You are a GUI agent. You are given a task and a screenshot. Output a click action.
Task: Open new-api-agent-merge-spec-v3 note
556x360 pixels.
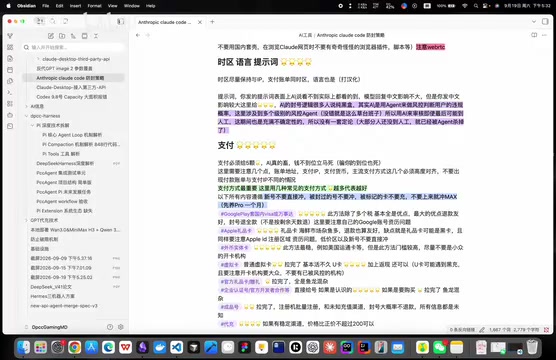[64, 306]
